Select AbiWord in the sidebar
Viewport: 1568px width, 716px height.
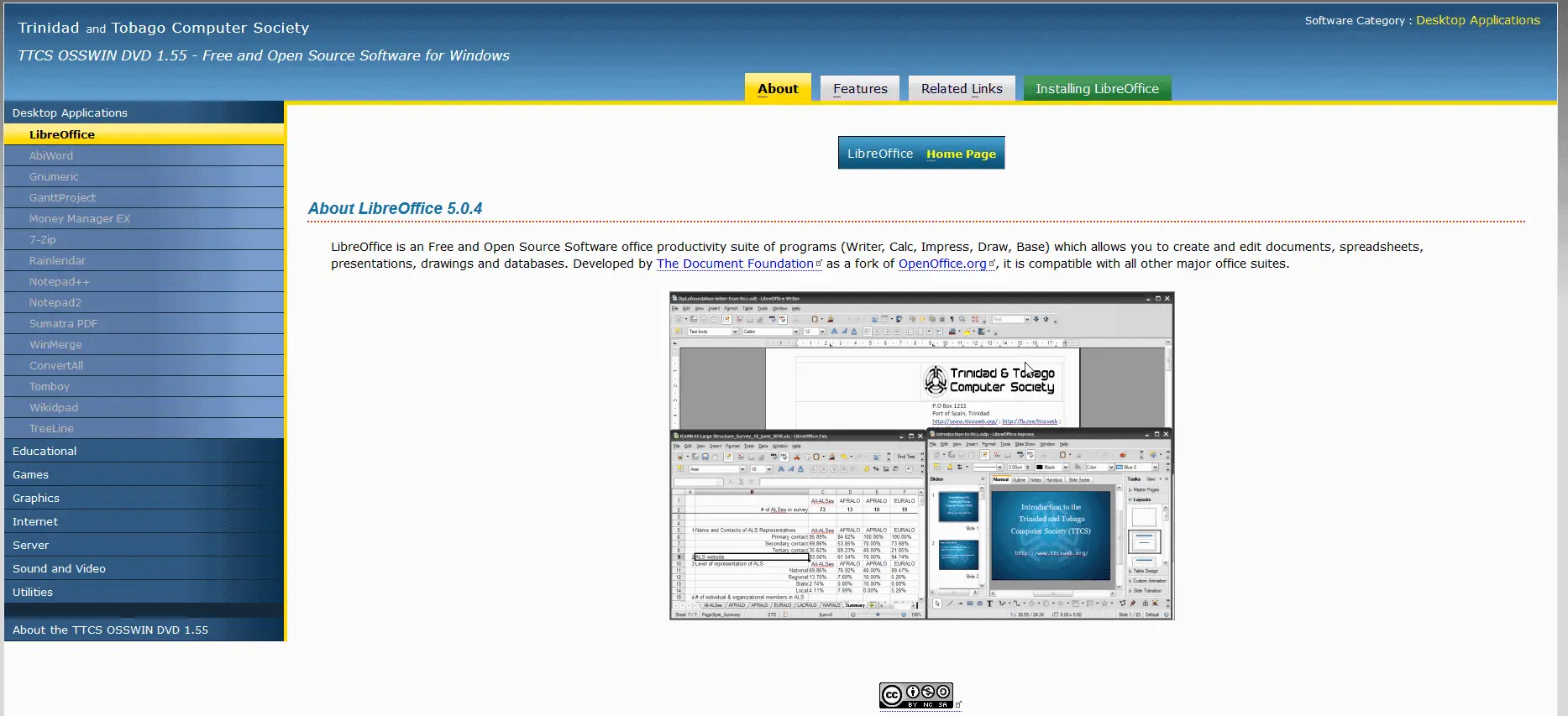coord(51,156)
